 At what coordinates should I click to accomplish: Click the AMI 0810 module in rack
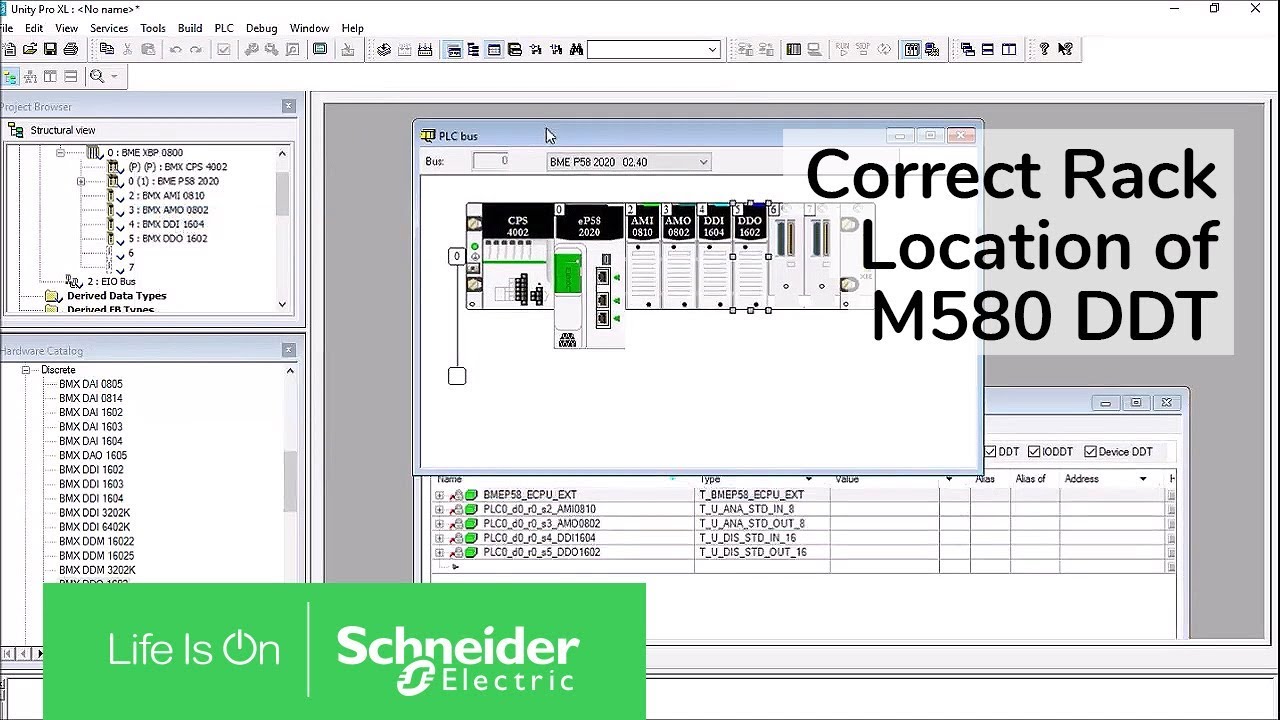[642, 256]
